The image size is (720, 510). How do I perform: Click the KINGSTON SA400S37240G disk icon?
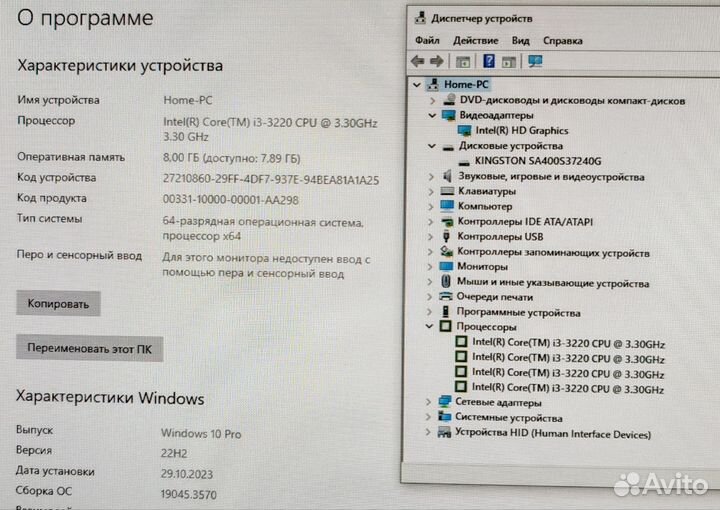(464, 162)
